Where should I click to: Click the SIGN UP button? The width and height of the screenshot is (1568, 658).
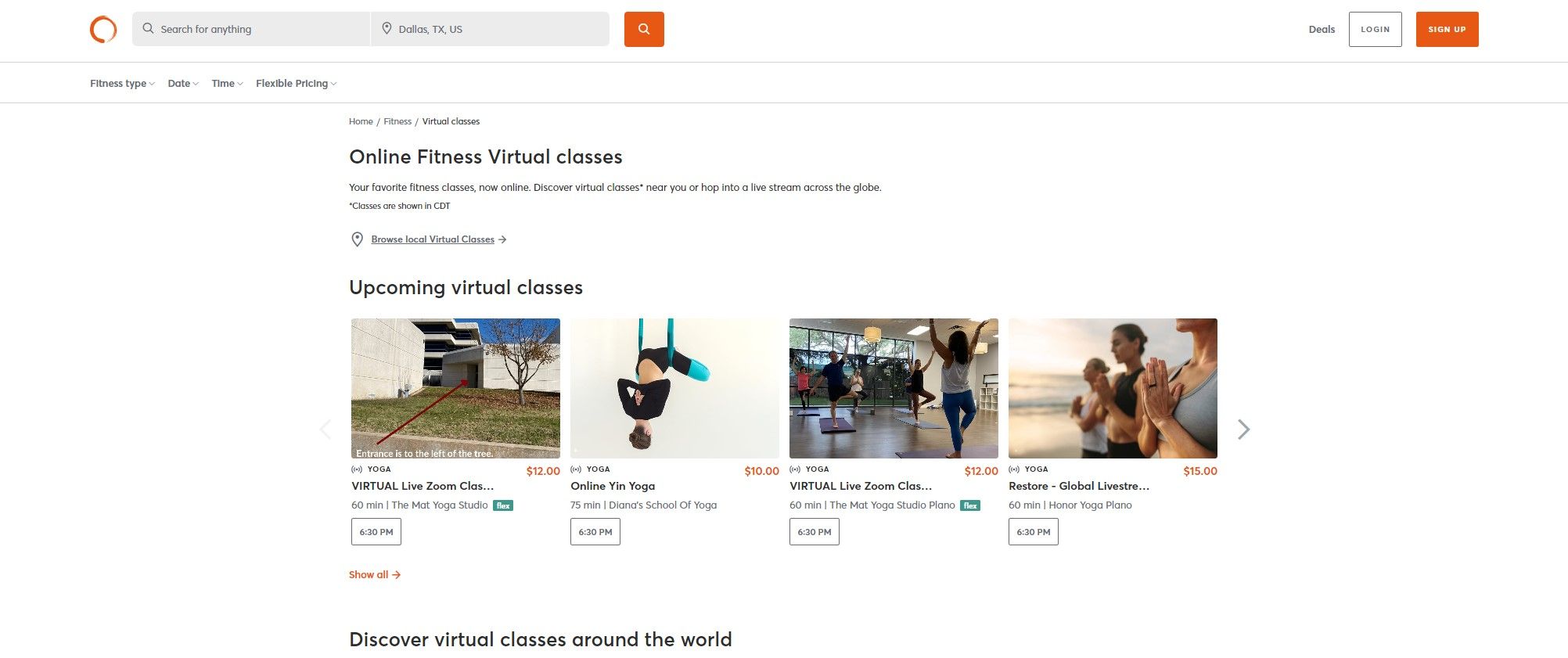pyautogui.click(x=1447, y=29)
